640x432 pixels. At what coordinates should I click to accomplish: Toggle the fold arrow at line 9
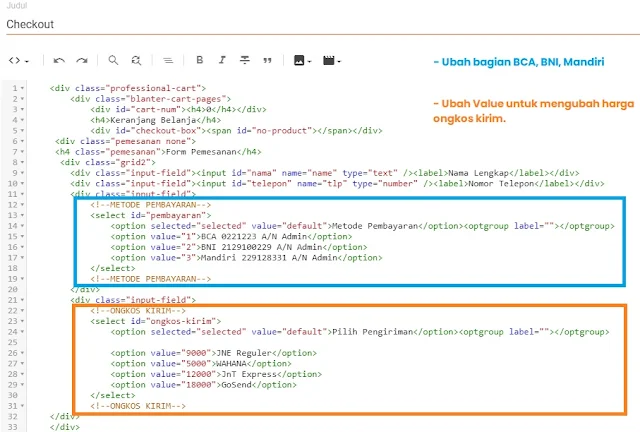tap(22, 173)
